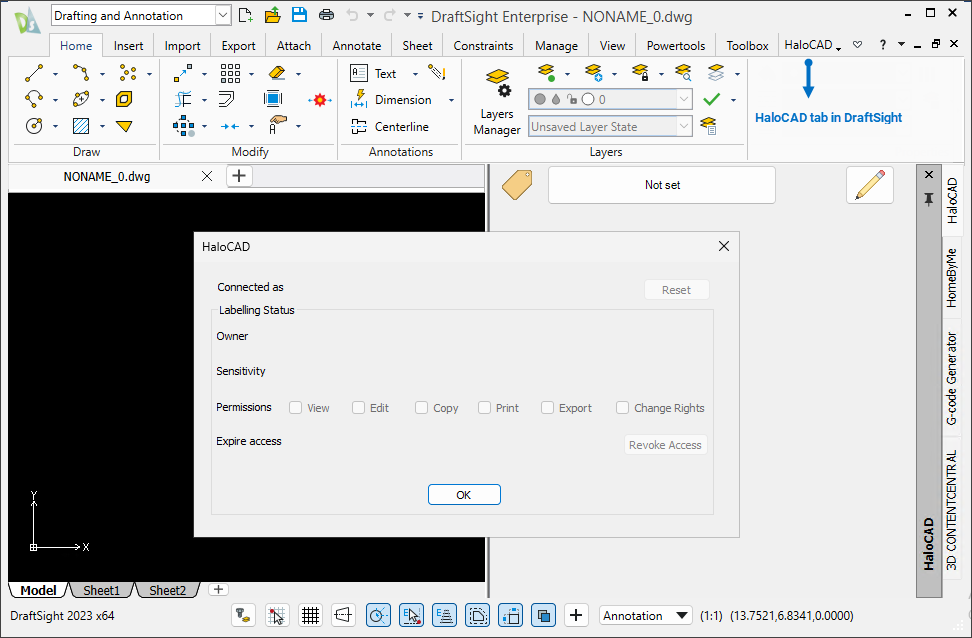
Task: Tick the Change Rights checkbox
Action: point(622,408)
